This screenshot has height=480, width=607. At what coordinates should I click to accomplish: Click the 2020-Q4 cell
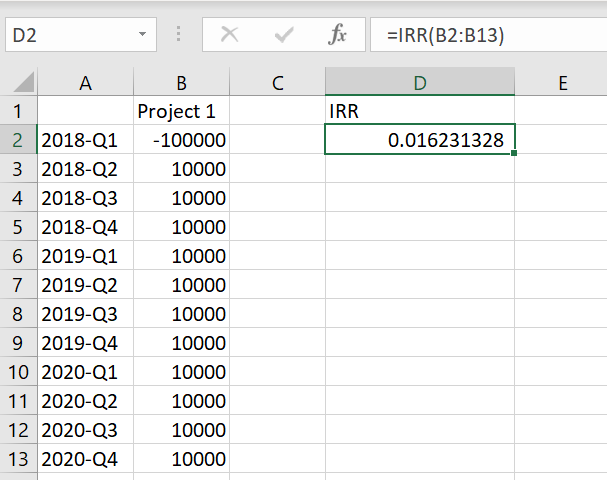[x=86, y=460]
